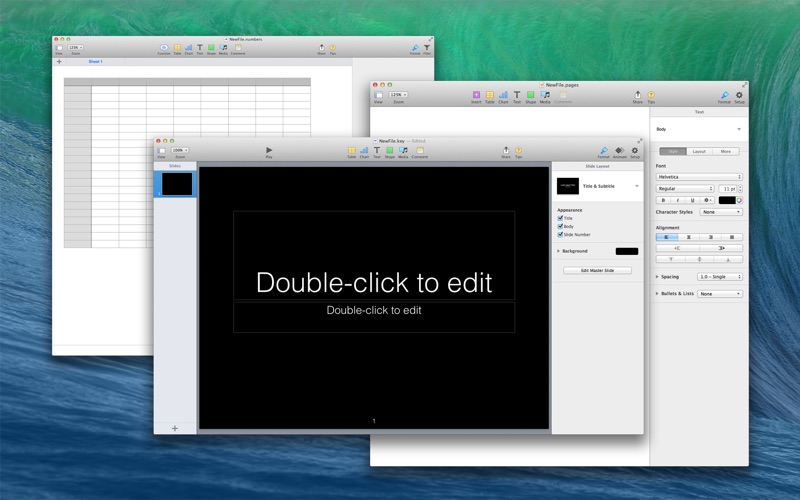Open the color wheel picker in Pages
Image resolution: width=800 pixels, height=500 pixels.
tap(739, 201)
